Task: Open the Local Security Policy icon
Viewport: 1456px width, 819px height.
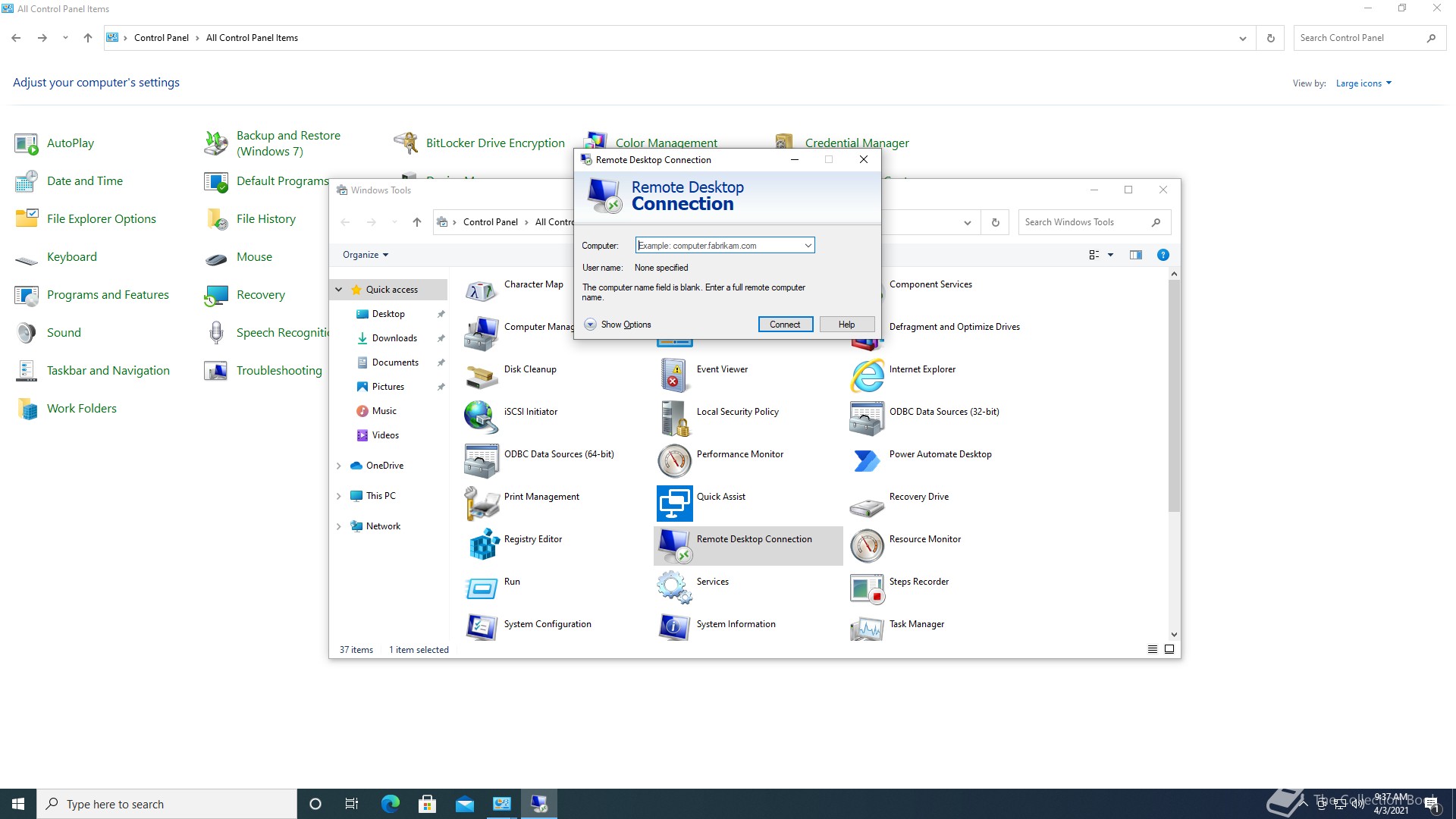Action: (674, 419)
